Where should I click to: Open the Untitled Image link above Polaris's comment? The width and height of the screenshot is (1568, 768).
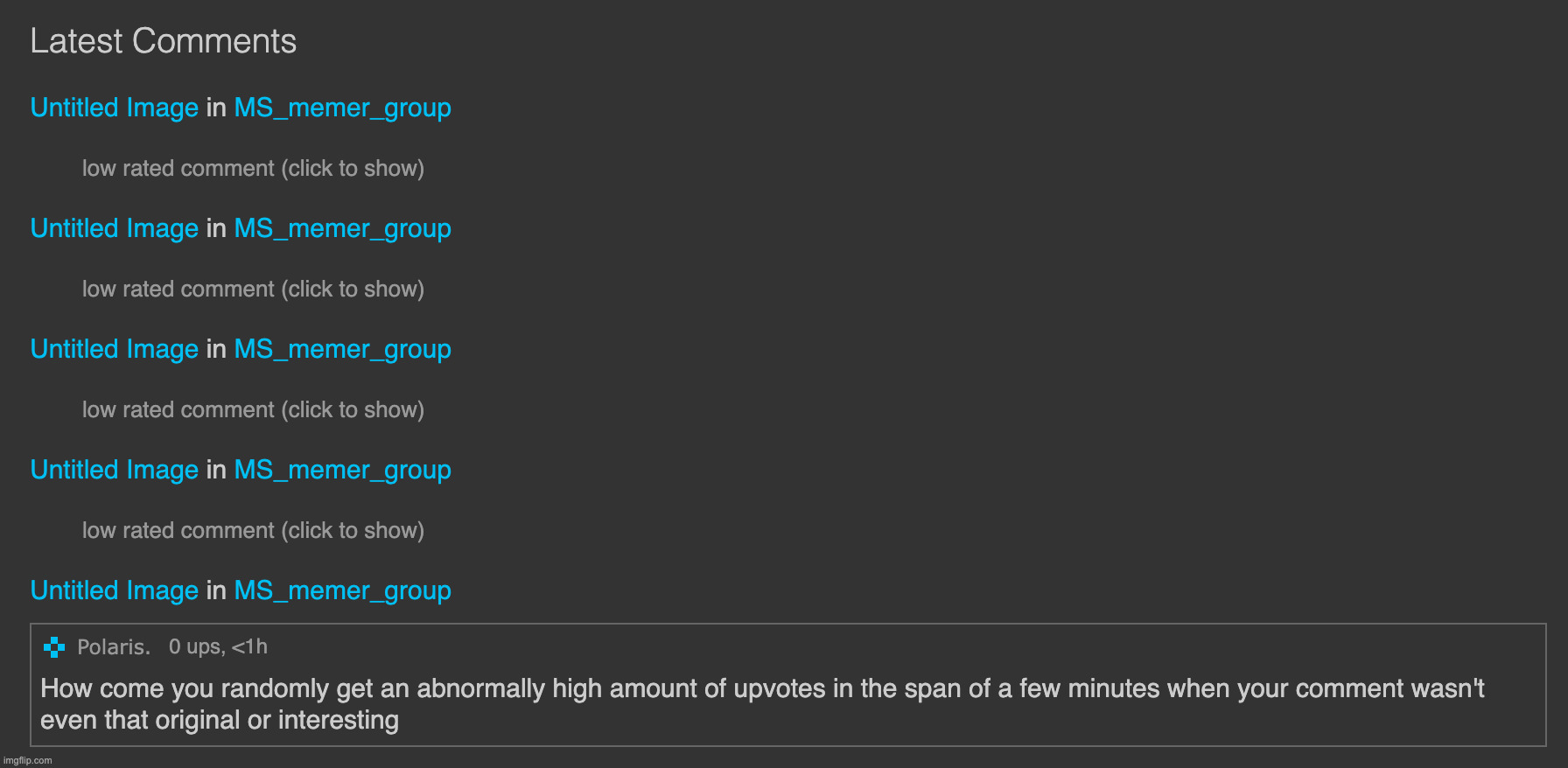pyautogui.click(x=115, y=590)
